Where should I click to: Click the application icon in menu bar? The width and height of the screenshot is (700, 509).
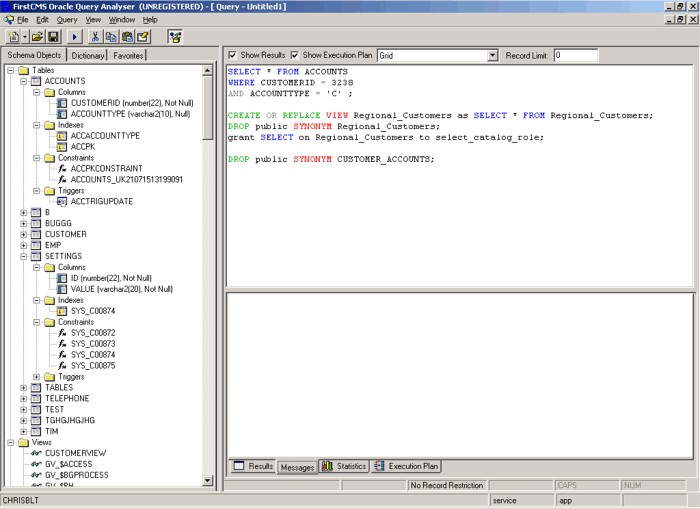click(8, 20)
